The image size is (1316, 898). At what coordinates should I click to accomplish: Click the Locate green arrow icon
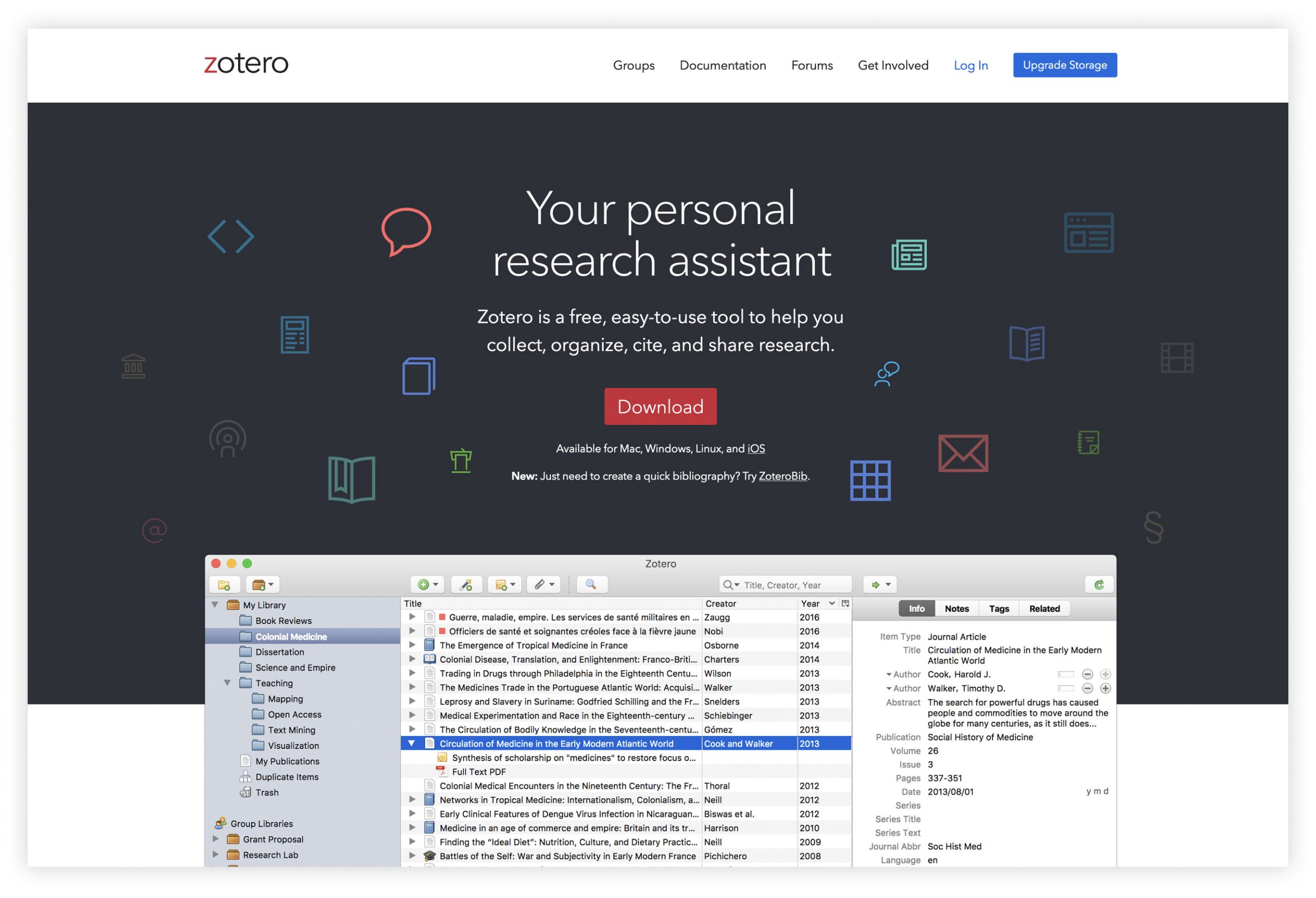point(880,585)
